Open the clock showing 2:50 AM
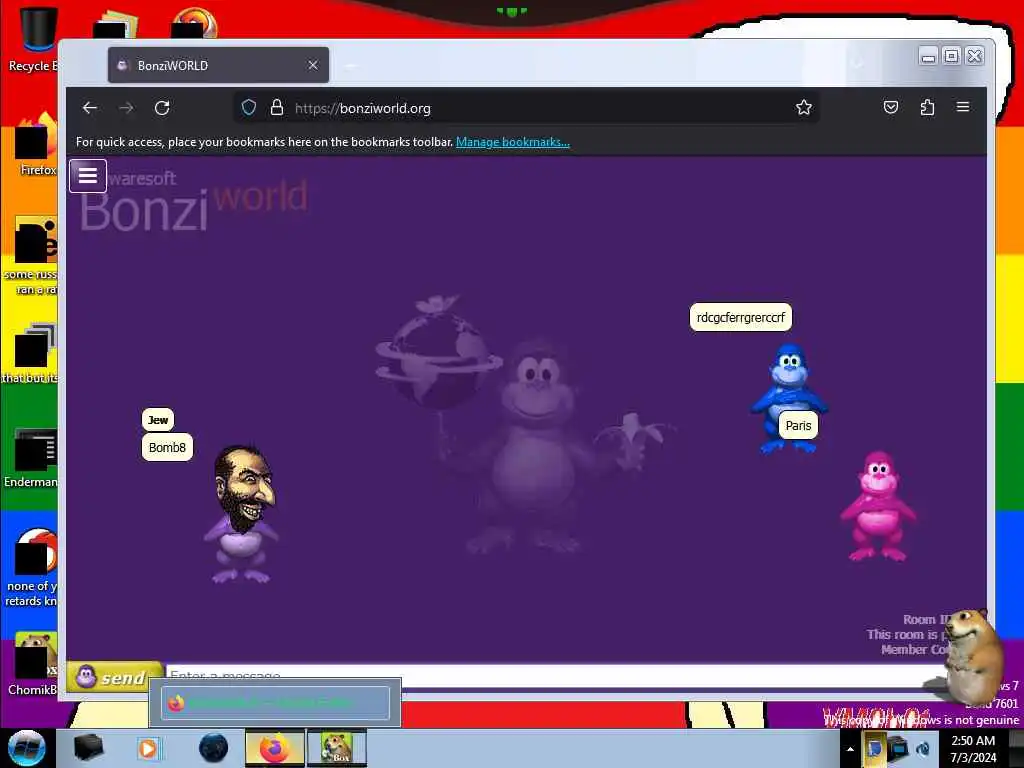The image size is (1024, 768). [x=973, y=749]
